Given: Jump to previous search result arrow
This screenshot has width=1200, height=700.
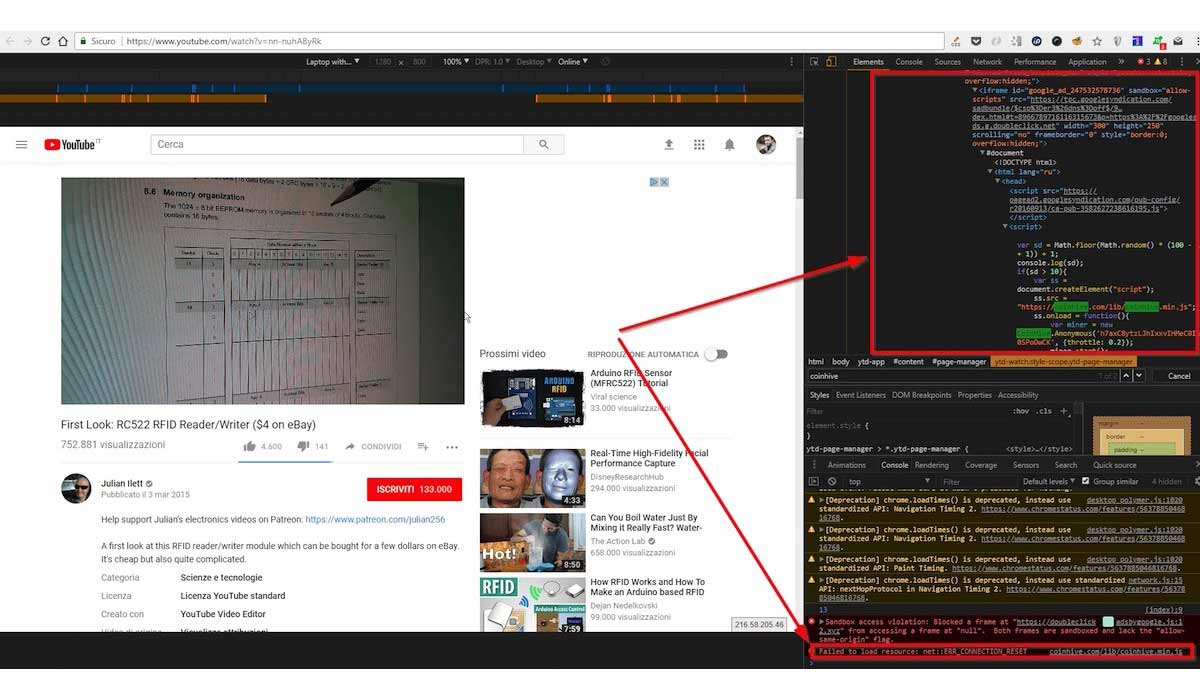Looking at the screenshot, I should (x=1127, y=376).
